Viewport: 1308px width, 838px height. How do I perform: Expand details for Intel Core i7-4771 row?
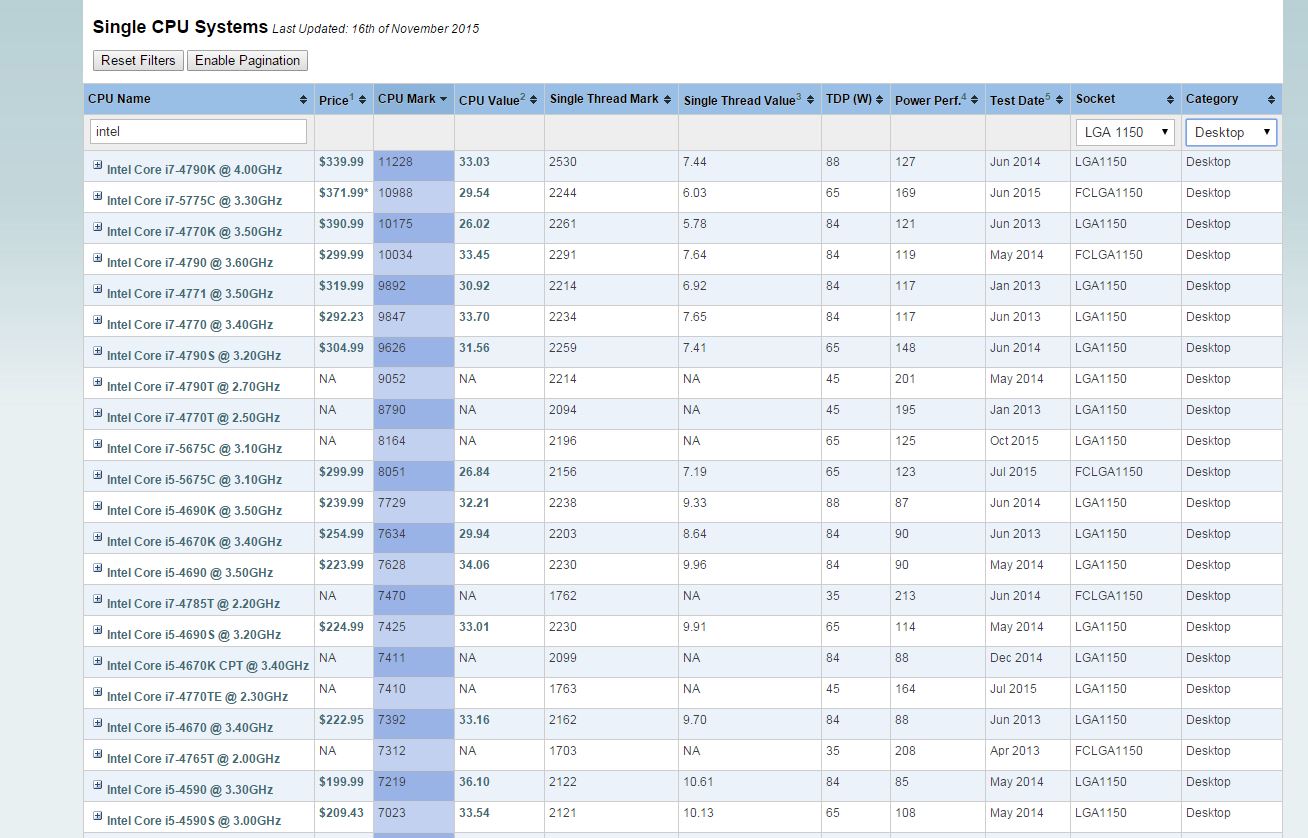coord(98,289)
